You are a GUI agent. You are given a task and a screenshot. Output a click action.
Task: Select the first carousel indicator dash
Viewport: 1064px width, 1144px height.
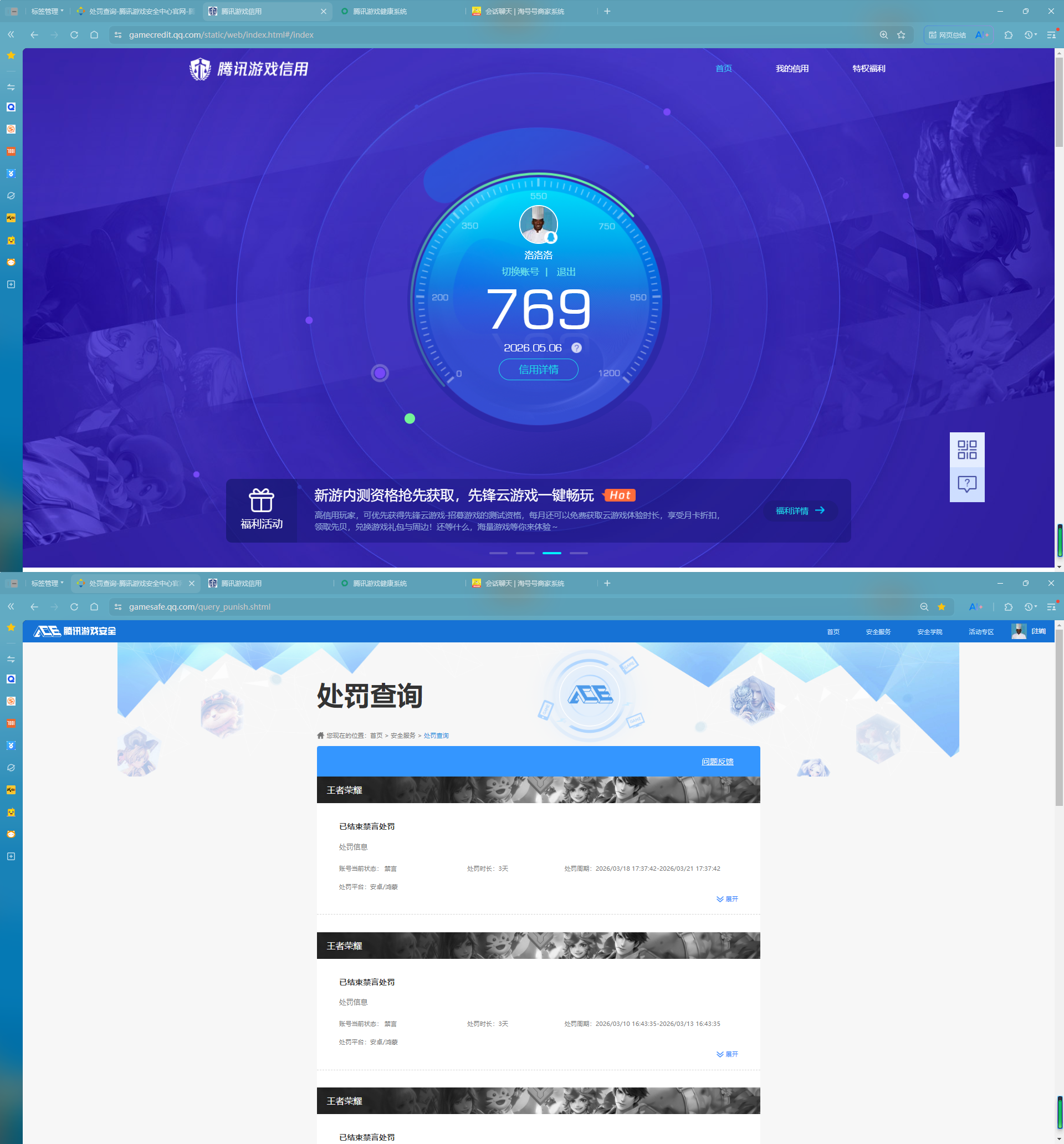click(x=498, y=553)
